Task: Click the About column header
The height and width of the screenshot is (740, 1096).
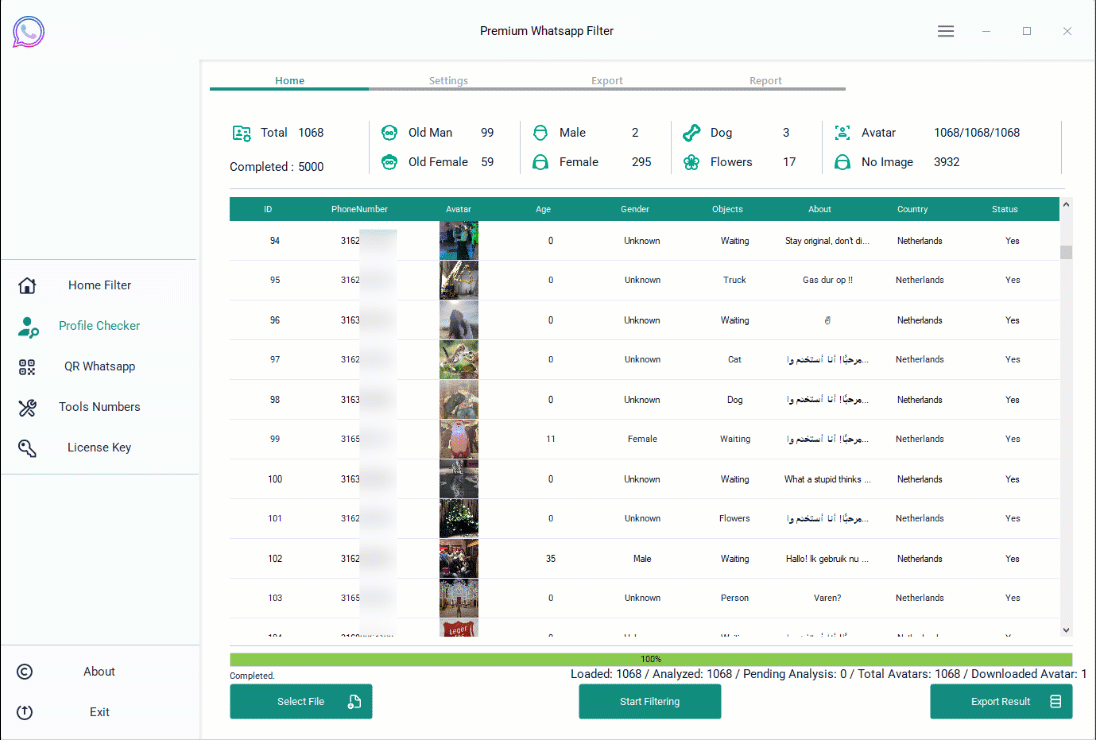Action: coord(819,209)
